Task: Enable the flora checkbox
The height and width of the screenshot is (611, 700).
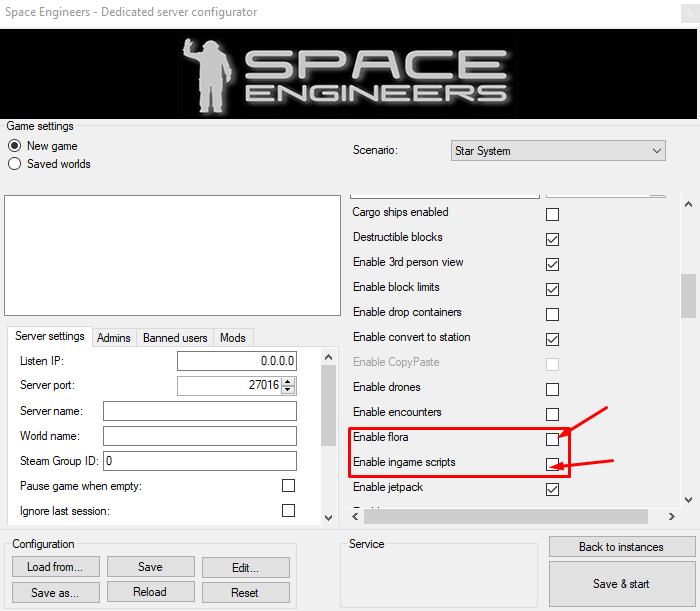Action: 552,439
